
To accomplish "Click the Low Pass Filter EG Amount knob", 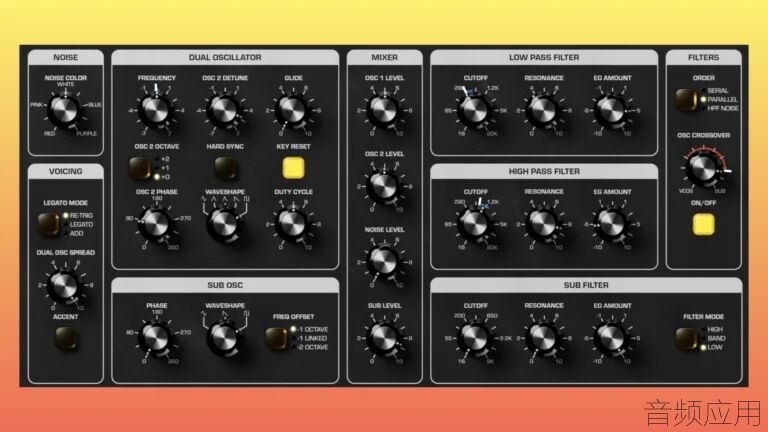I will click(611, 110).
